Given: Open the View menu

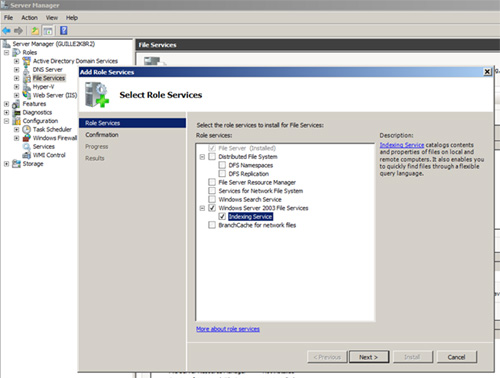Looking at the screenshot, I should (52, 18).
